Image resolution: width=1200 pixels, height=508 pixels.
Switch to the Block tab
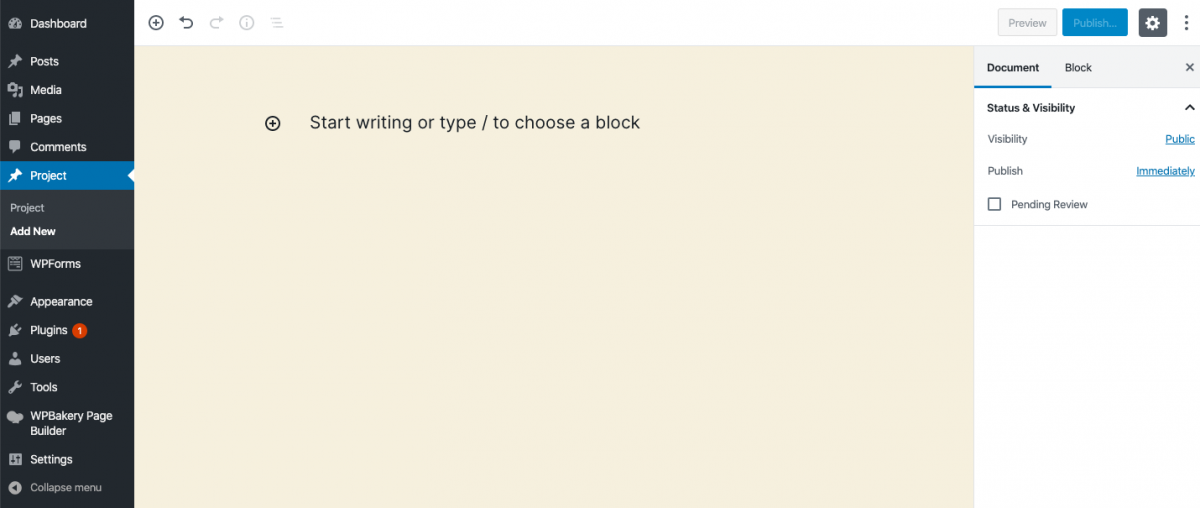(x=1078, y=68)
